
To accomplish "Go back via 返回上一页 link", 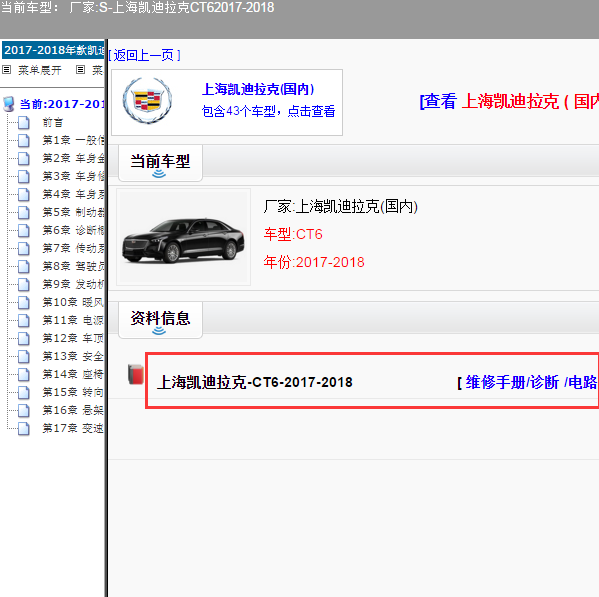I will (144, 55).
